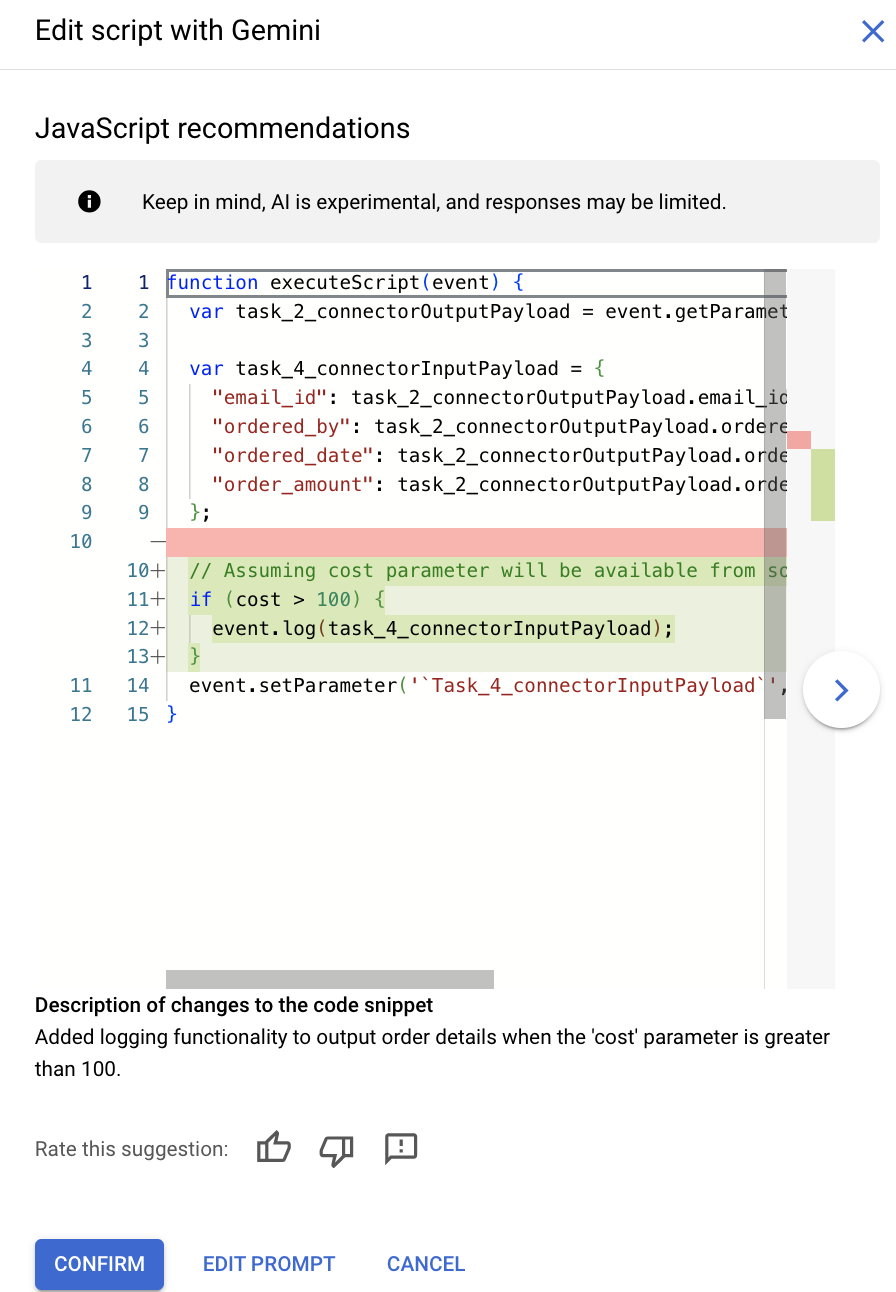896x1292 pixels.
Task: Click the thumbs down rating icon
Action: pyautogui.click(x=336, y=1150)
